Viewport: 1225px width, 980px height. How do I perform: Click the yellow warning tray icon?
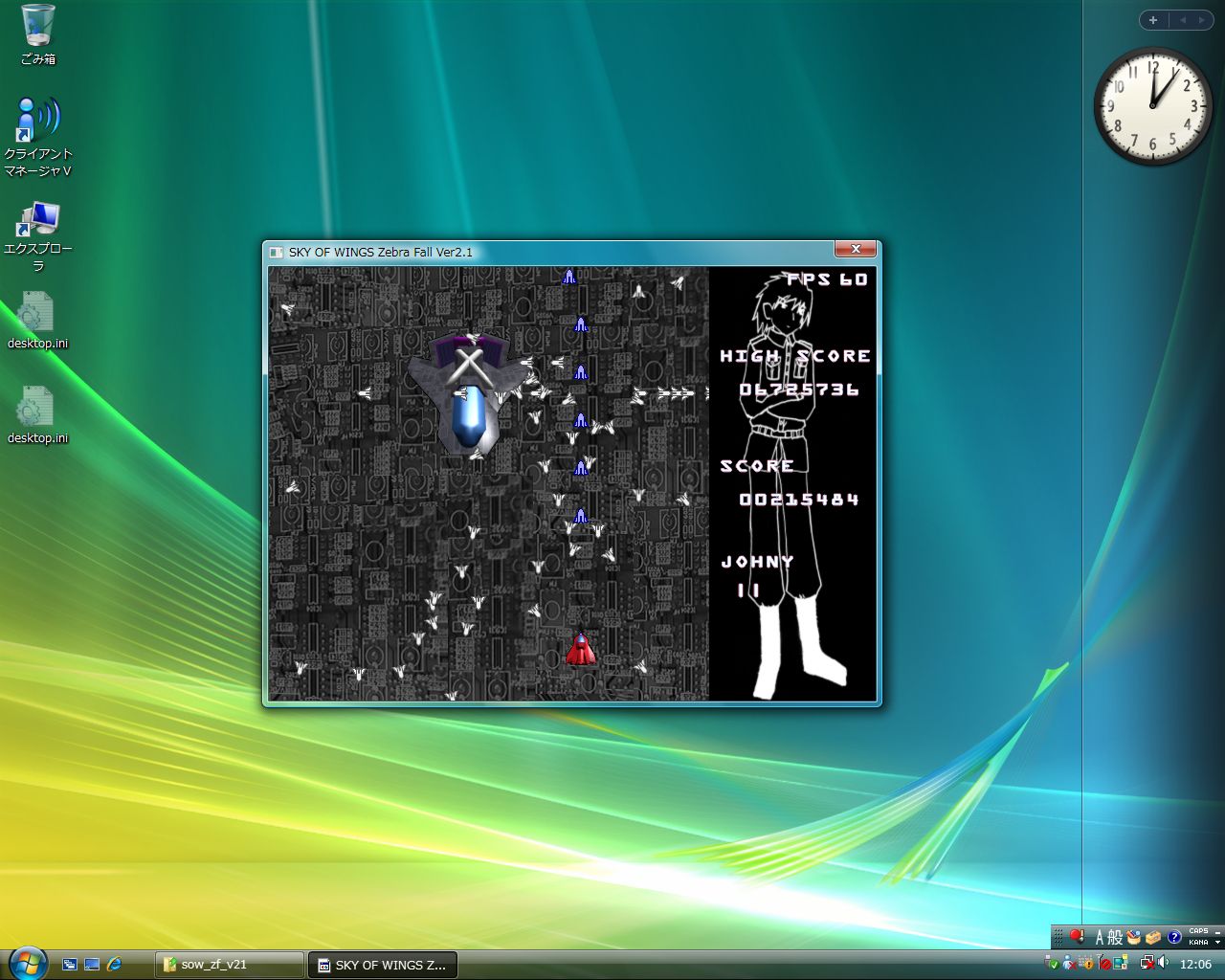[1087, 964]
